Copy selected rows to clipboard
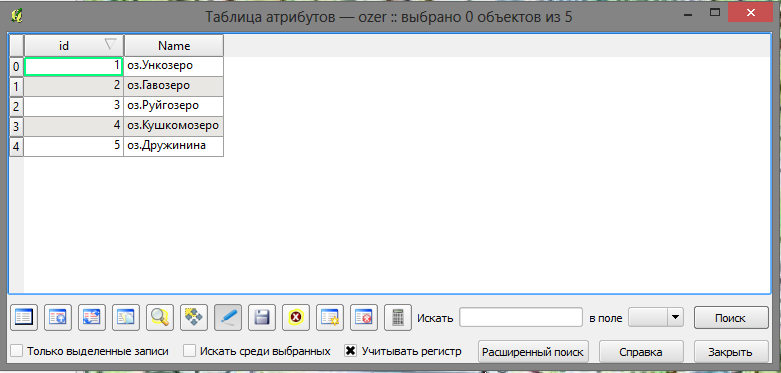The height and width of the screenshot is (373, 781). [126, 317]
